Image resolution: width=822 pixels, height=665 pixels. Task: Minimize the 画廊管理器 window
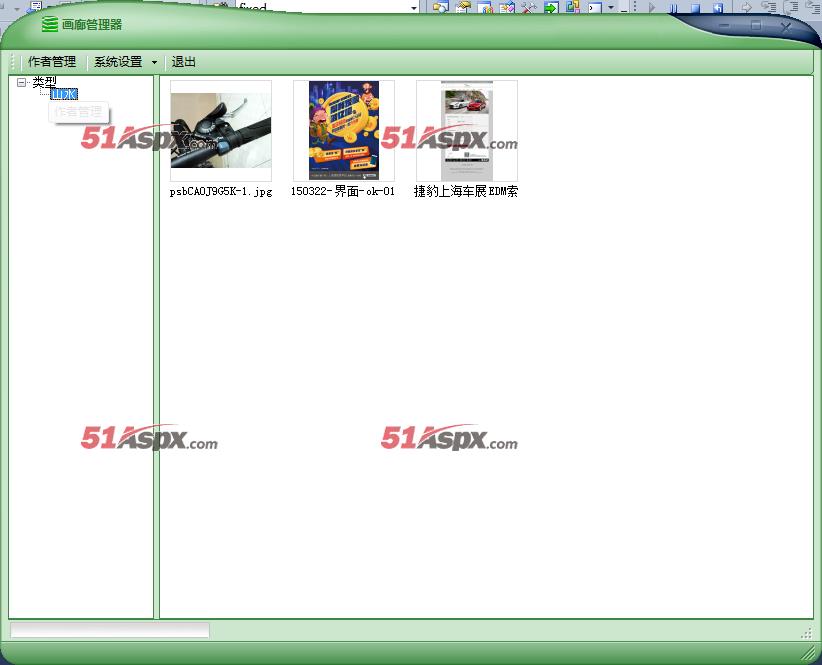coord(724,25)
